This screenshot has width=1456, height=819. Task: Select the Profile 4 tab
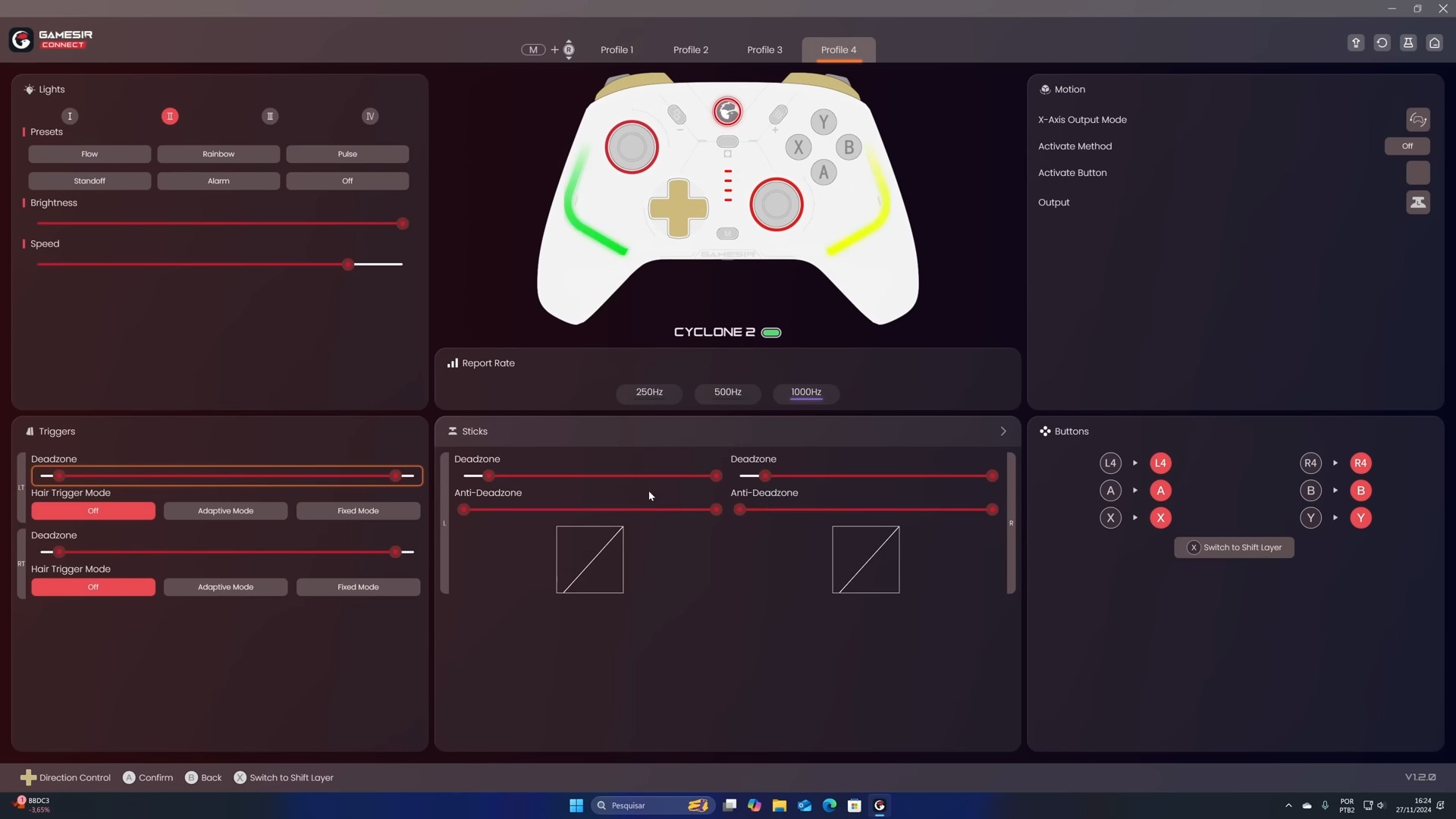pyautogui.click(x=839, y=50)
